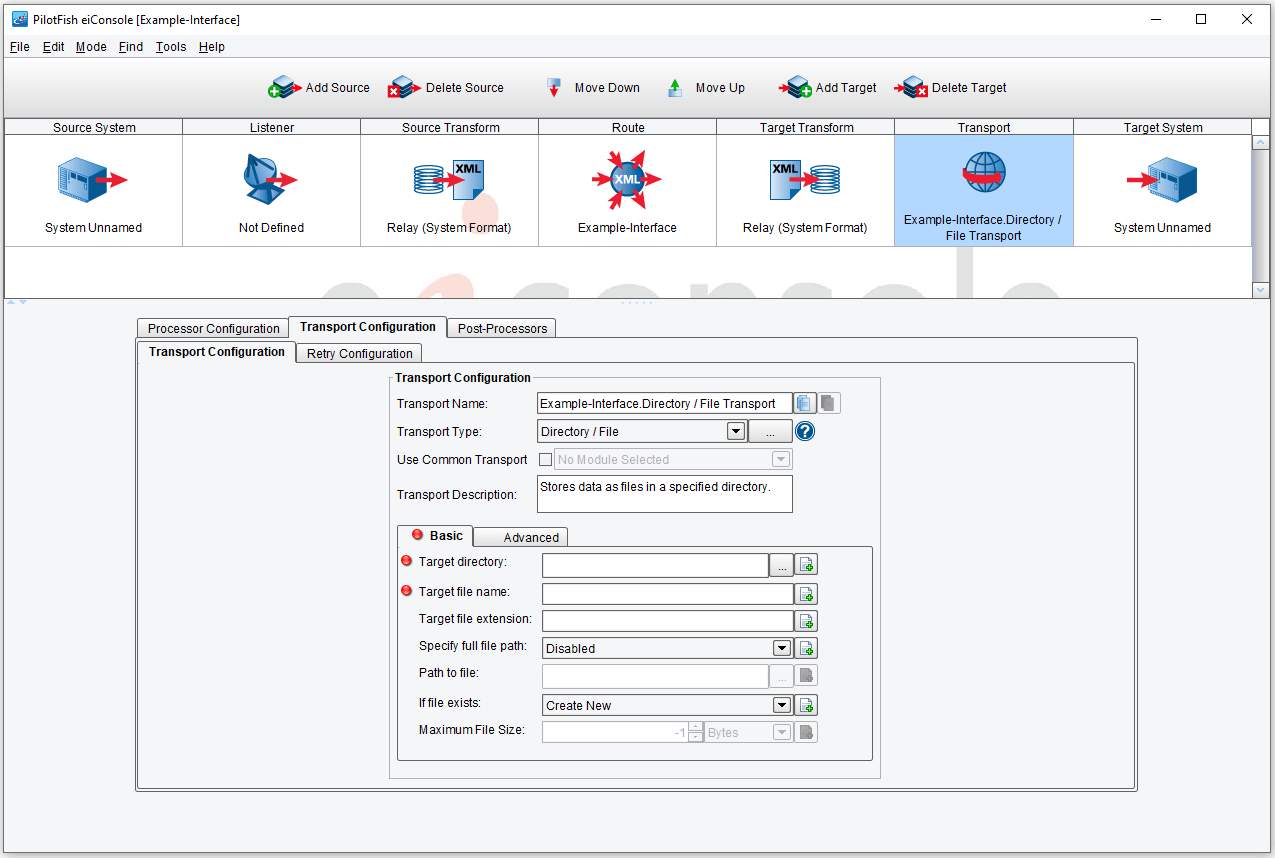Image resolution: width=1275 pixels, height=858 pixels.
Task: Enable Use Common Transport checkbox
Action: [x=545, y=460]
